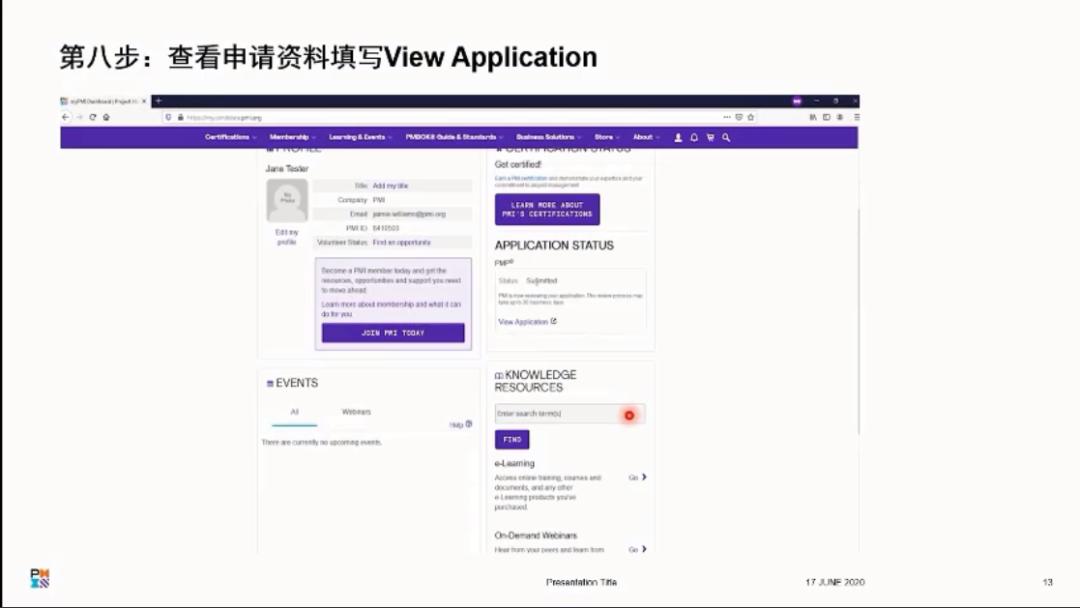This screenshot has height=608, width=1080.
Task: Click the JOIN PMI TODAY button
Action: tap(392, 332)
